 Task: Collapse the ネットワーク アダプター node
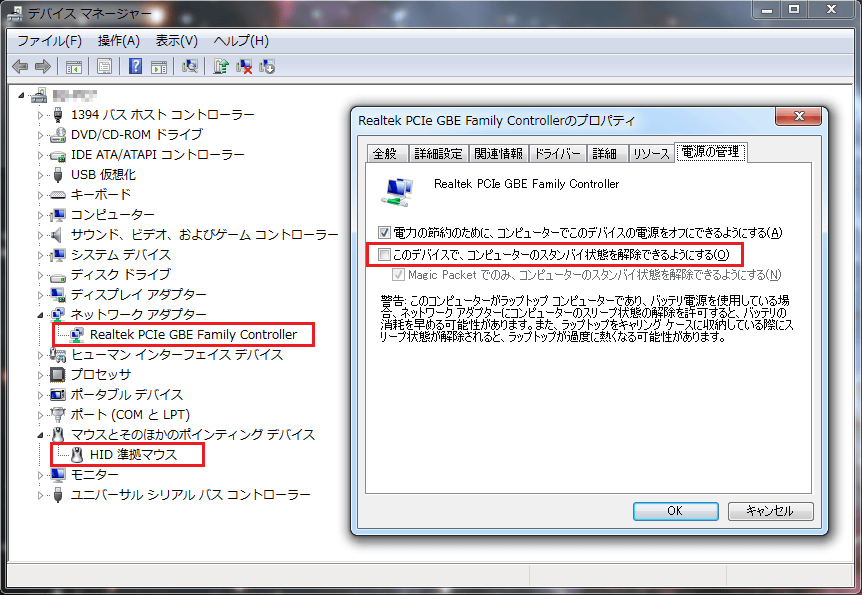coord(40,315)
